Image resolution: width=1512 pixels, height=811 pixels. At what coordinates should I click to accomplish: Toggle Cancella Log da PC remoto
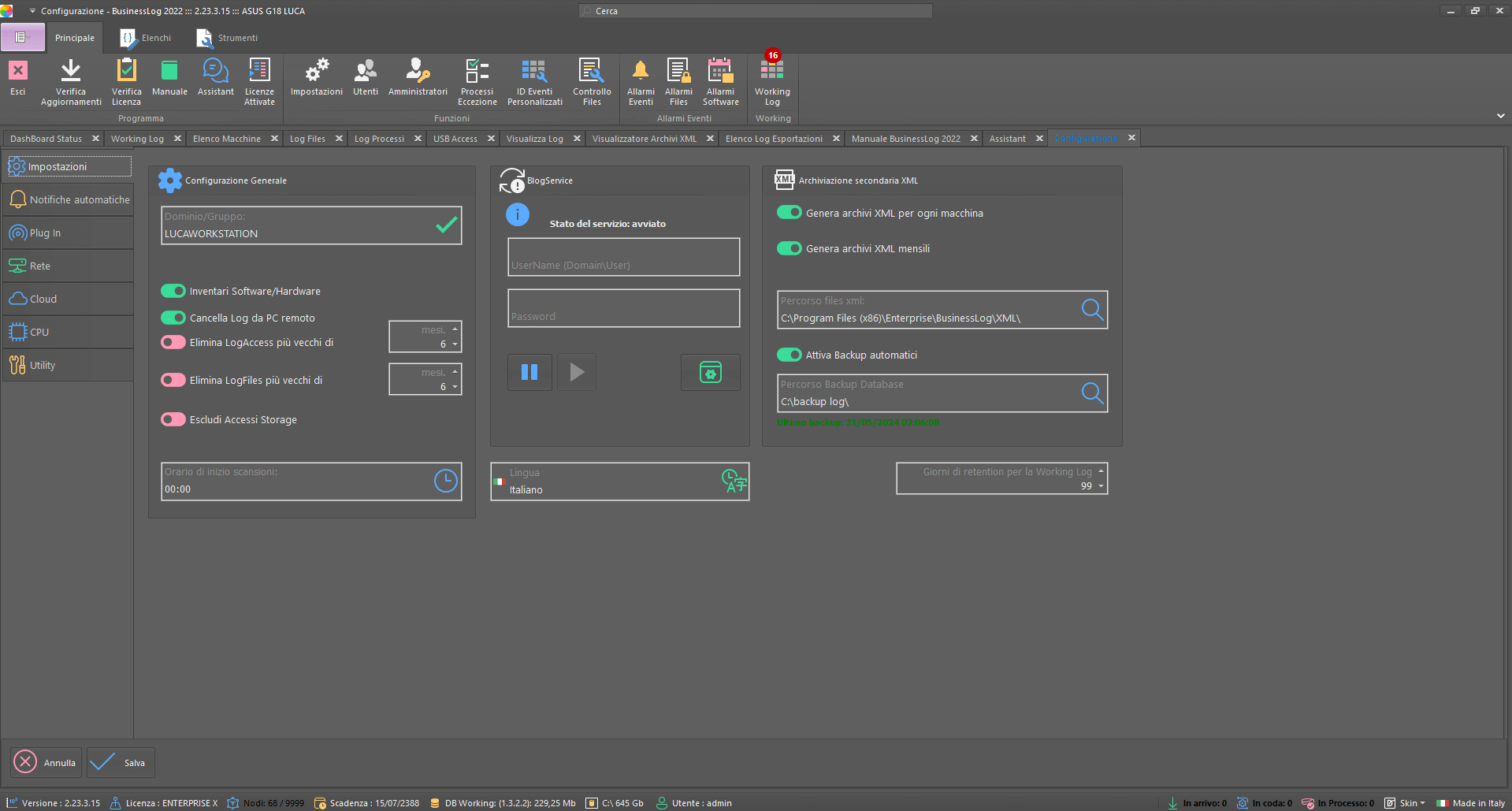(173, 318)
